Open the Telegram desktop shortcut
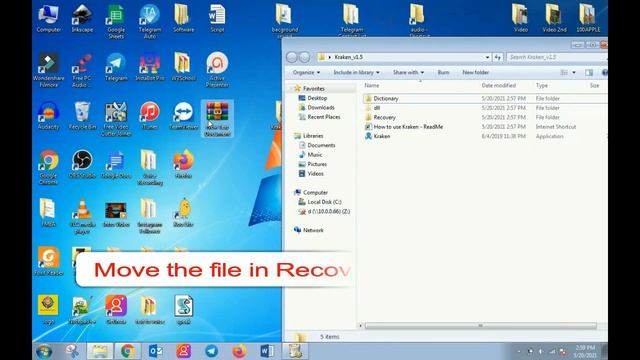 pos(116,67)
